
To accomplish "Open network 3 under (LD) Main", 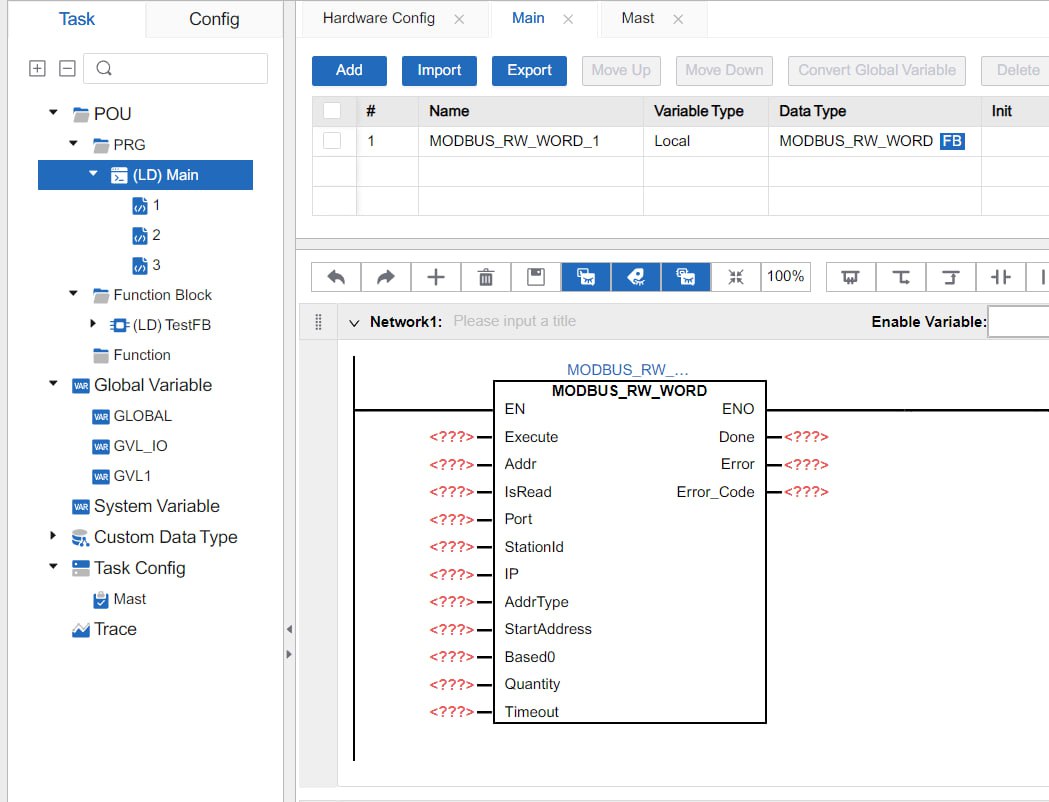I will pos(147,265).
